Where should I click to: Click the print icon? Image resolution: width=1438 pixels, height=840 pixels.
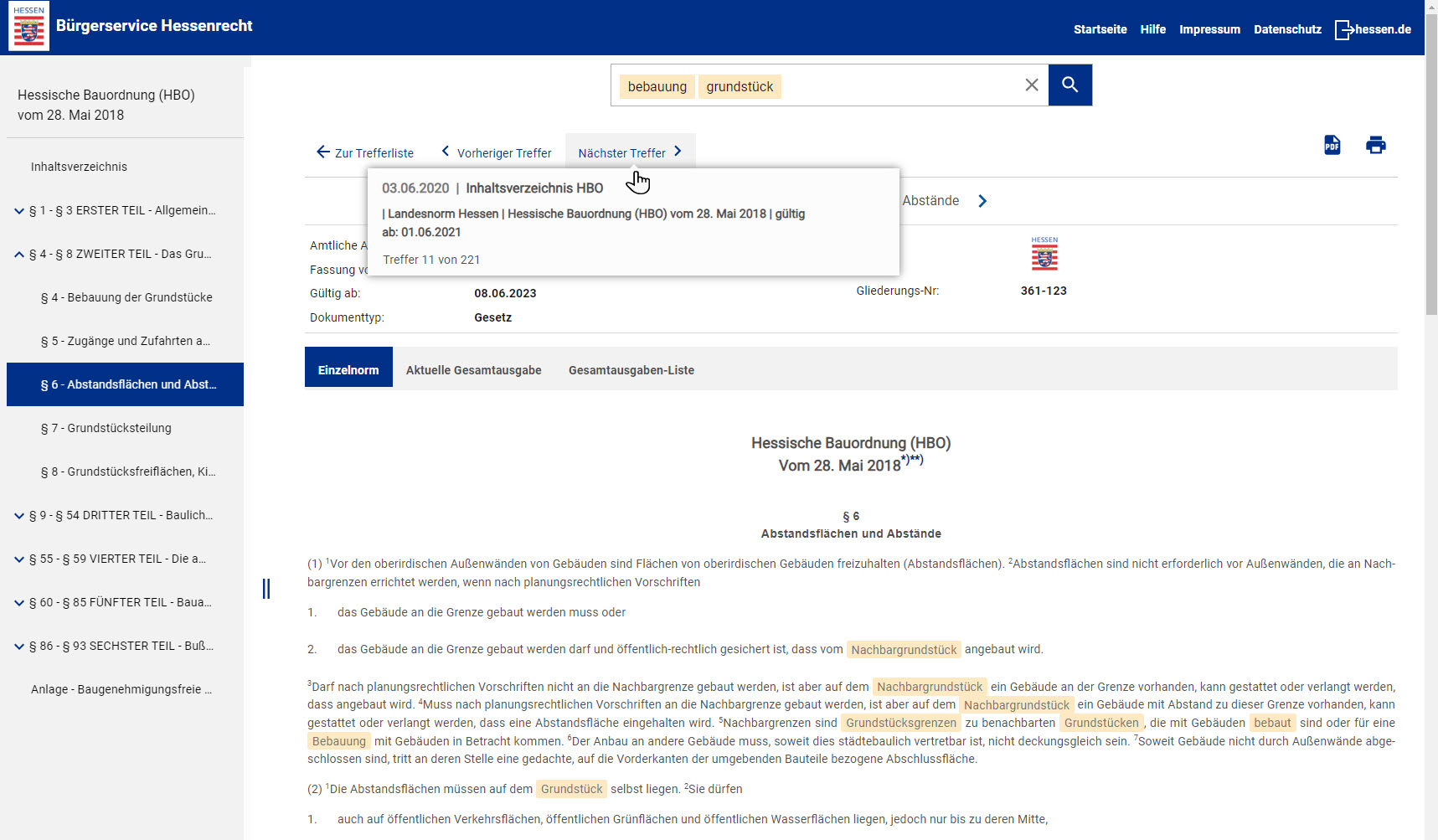(1375, 145)
